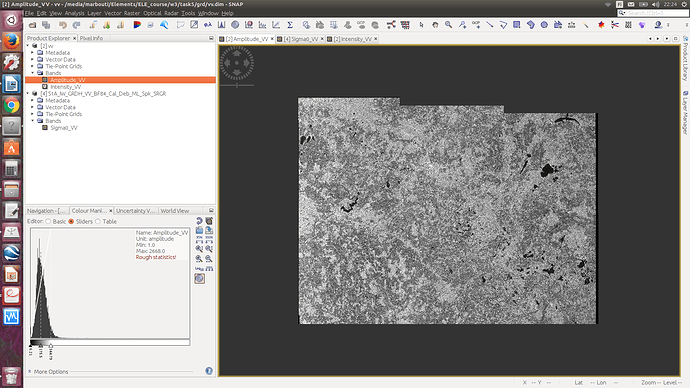This screenshot has height=388, width=690.
Task: Select the Amplitude_VV band
Action: click(x=67, y=80)
